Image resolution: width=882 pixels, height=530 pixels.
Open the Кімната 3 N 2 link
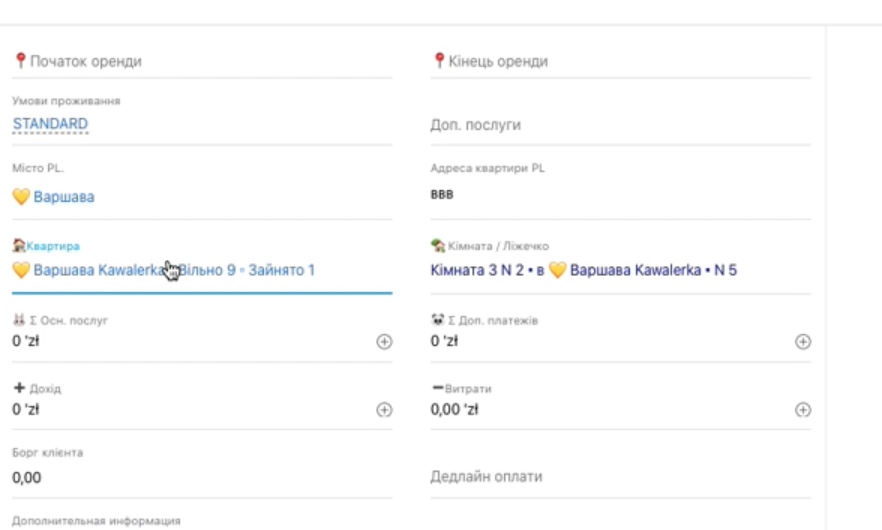coord(470,270)
